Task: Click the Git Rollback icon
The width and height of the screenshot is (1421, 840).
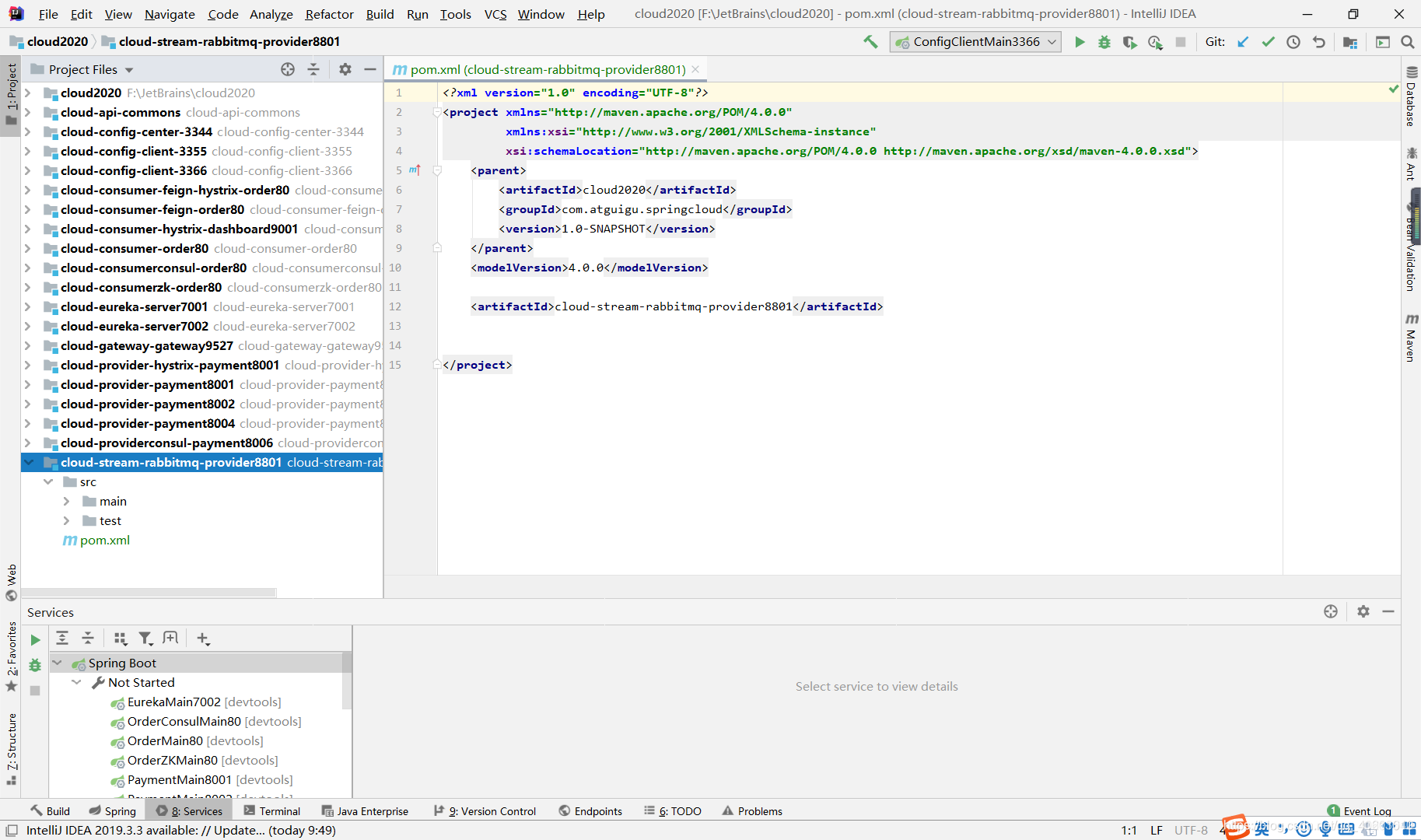Action: [1318, 42]
